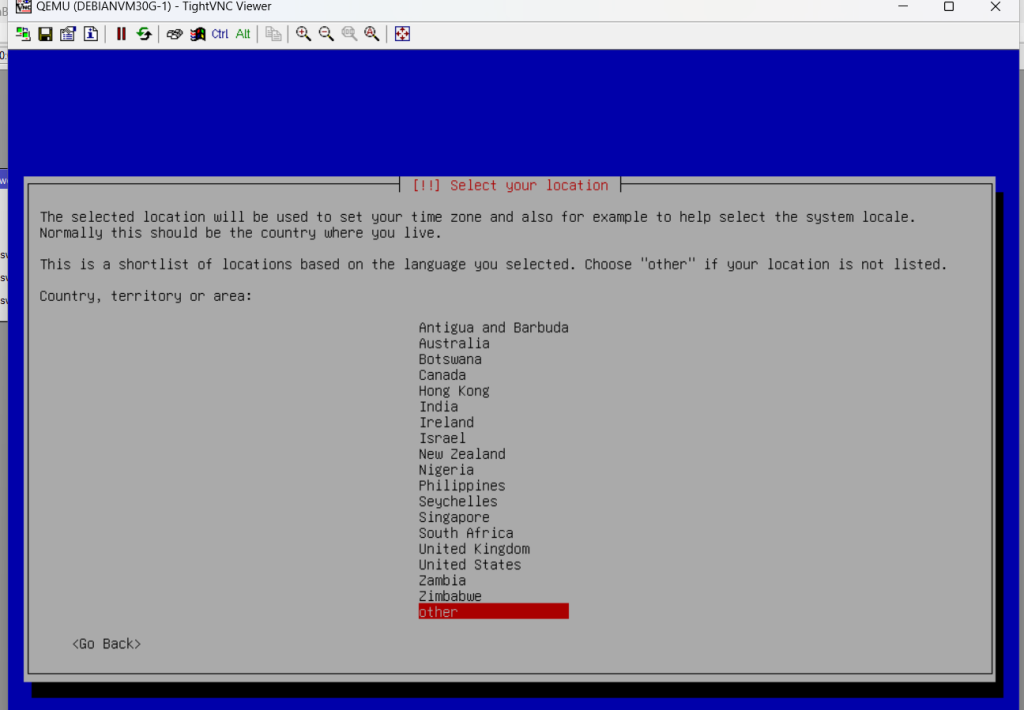Choose the highlighted "other" location entry
The image size is (1024, 710).
(493, 612)
